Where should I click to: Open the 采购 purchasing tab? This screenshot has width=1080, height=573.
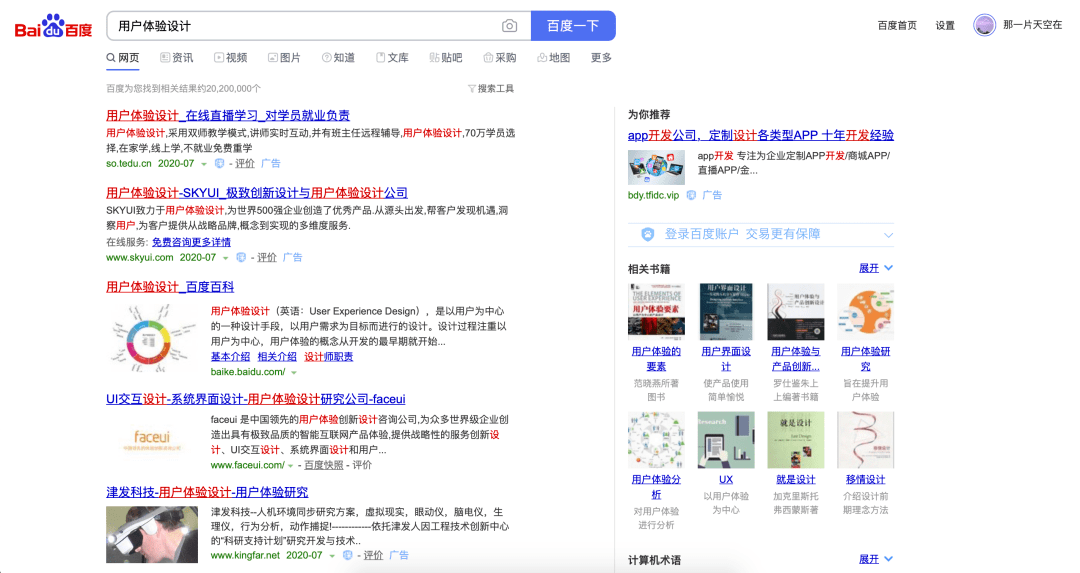pos(499,58)
